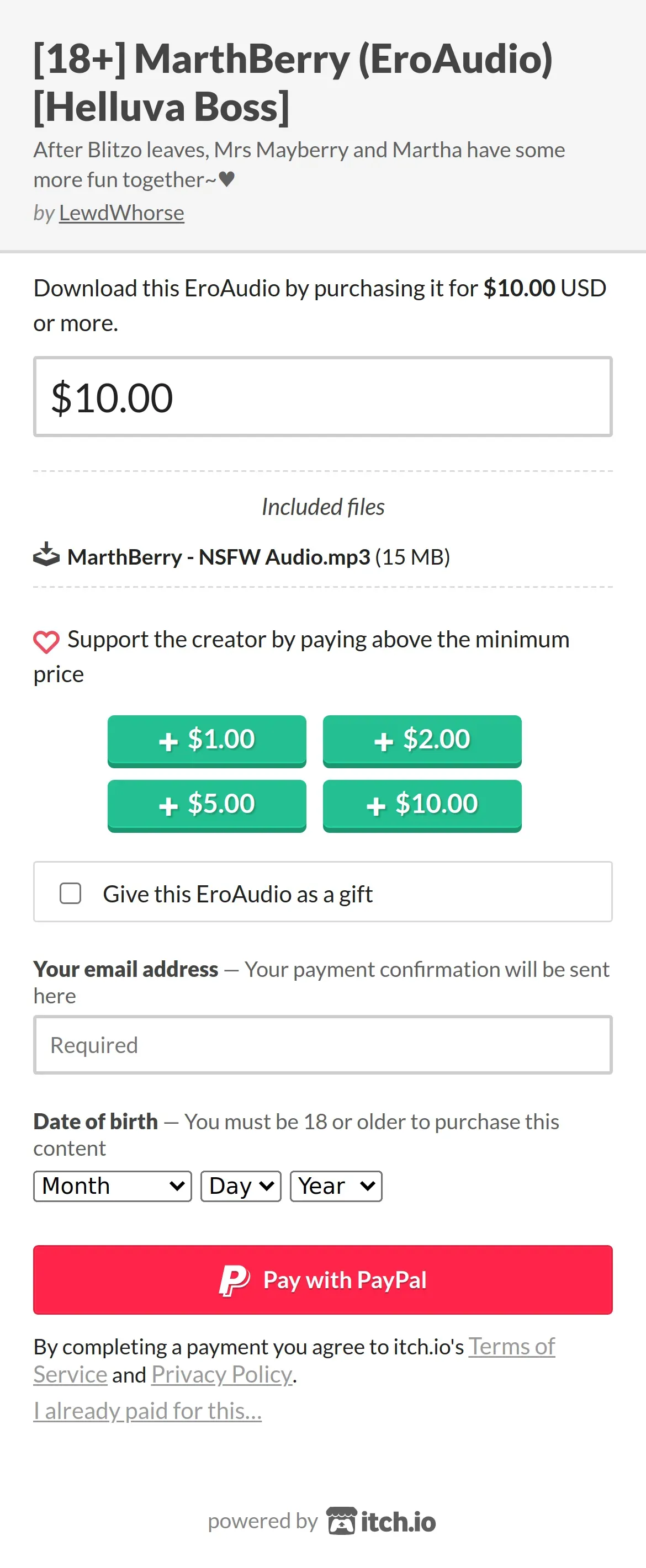Open the creator LewdWhorse's profile link
The height and width of the screenshot is (1568, 646).
(122, 213)
